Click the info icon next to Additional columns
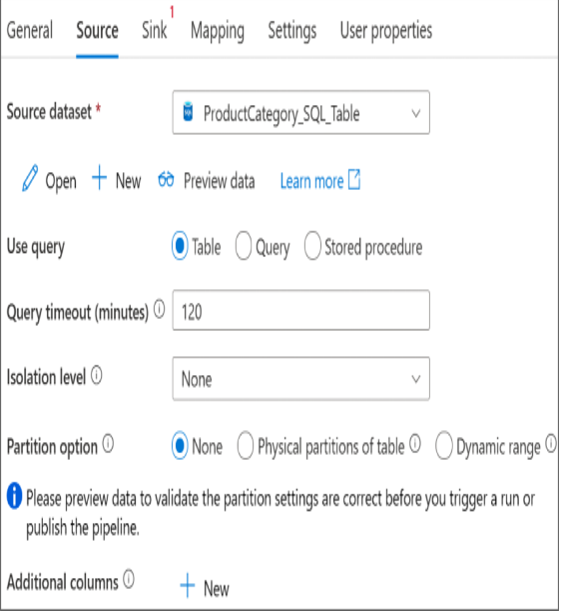561x611 pixels. click(129, 579)
